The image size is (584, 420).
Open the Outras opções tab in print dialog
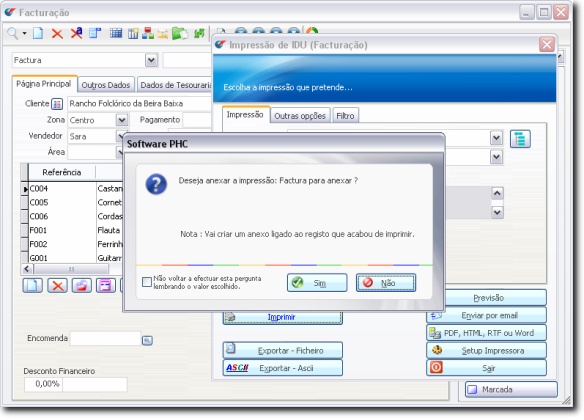point(300,116)
